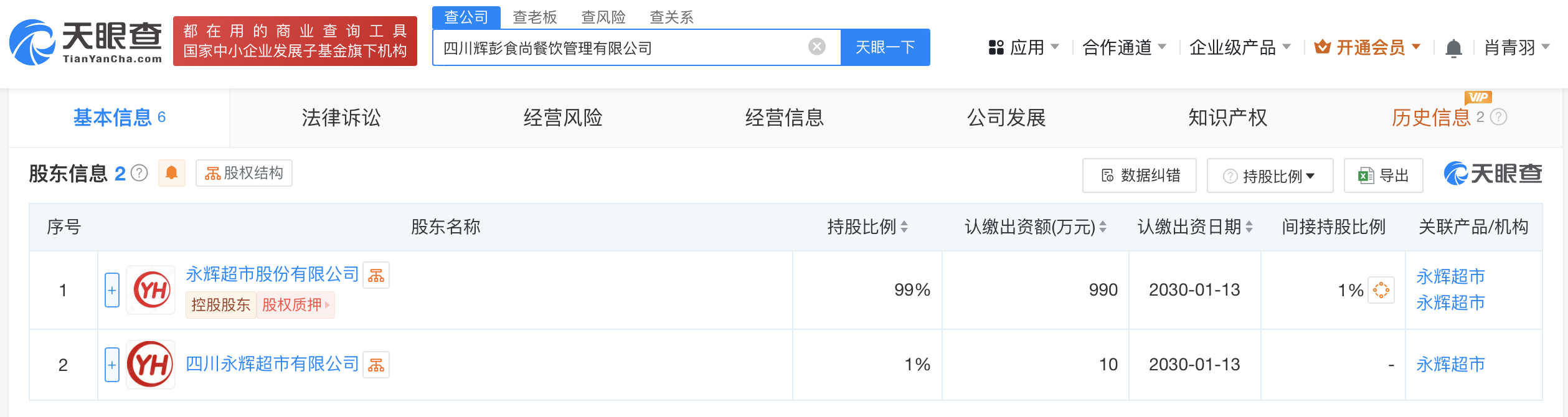Click 永辉超市股份有限公司 YH logo

point(151,290)
